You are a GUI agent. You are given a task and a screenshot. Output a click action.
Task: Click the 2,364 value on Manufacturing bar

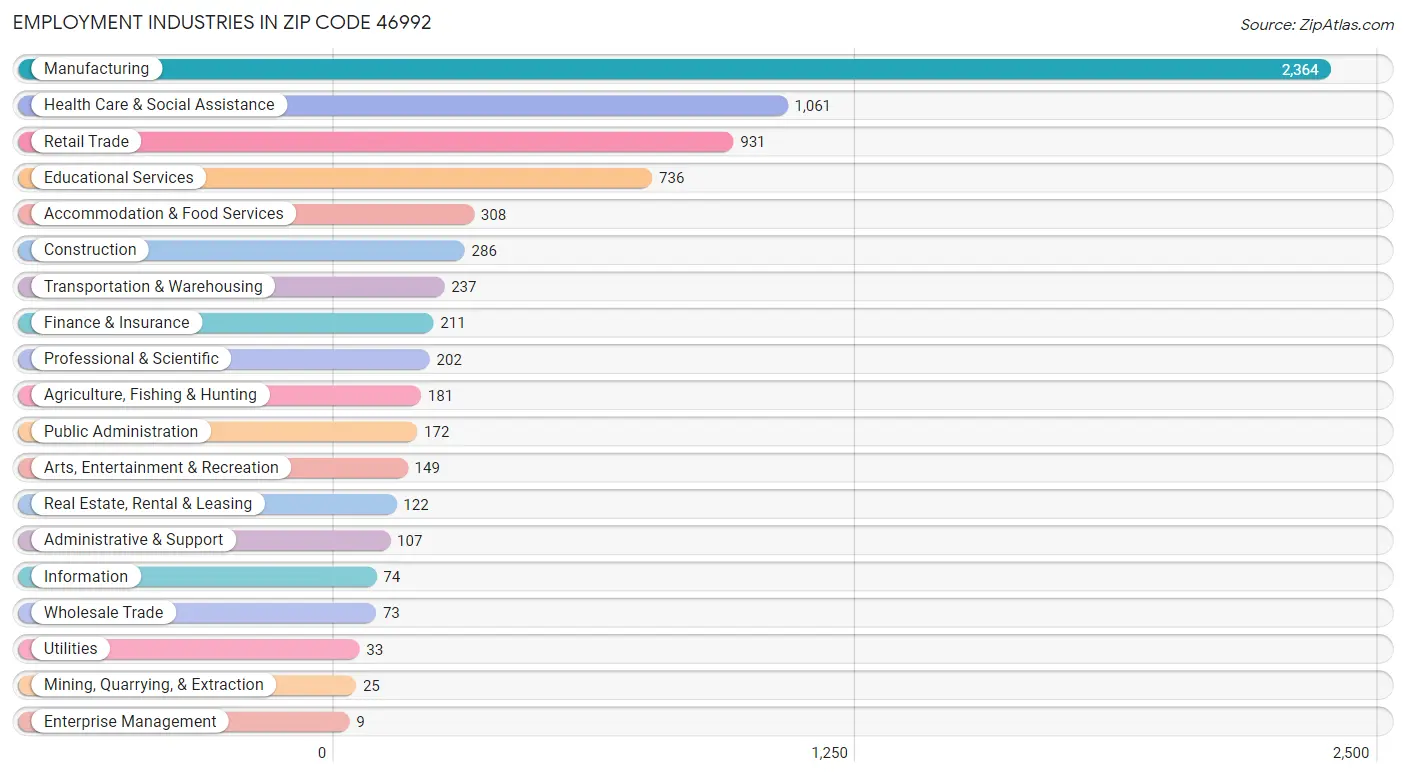[1300, 70]
